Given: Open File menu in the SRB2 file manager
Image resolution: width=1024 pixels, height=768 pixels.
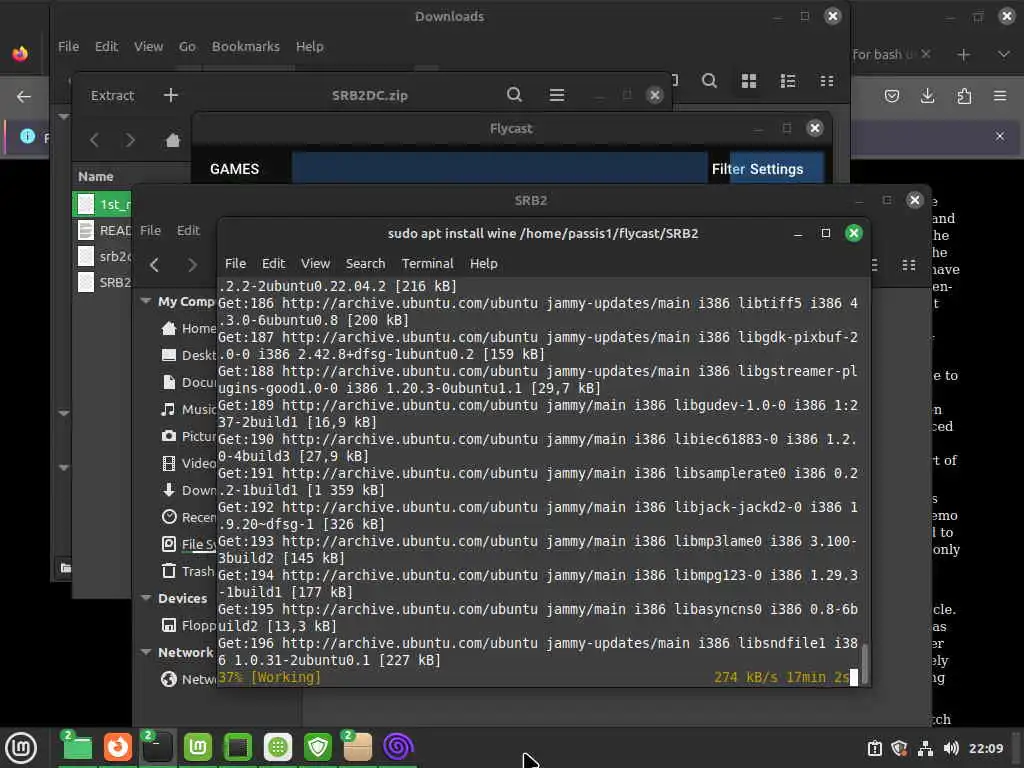Looking at the screenshot, I should coord(150,230).
